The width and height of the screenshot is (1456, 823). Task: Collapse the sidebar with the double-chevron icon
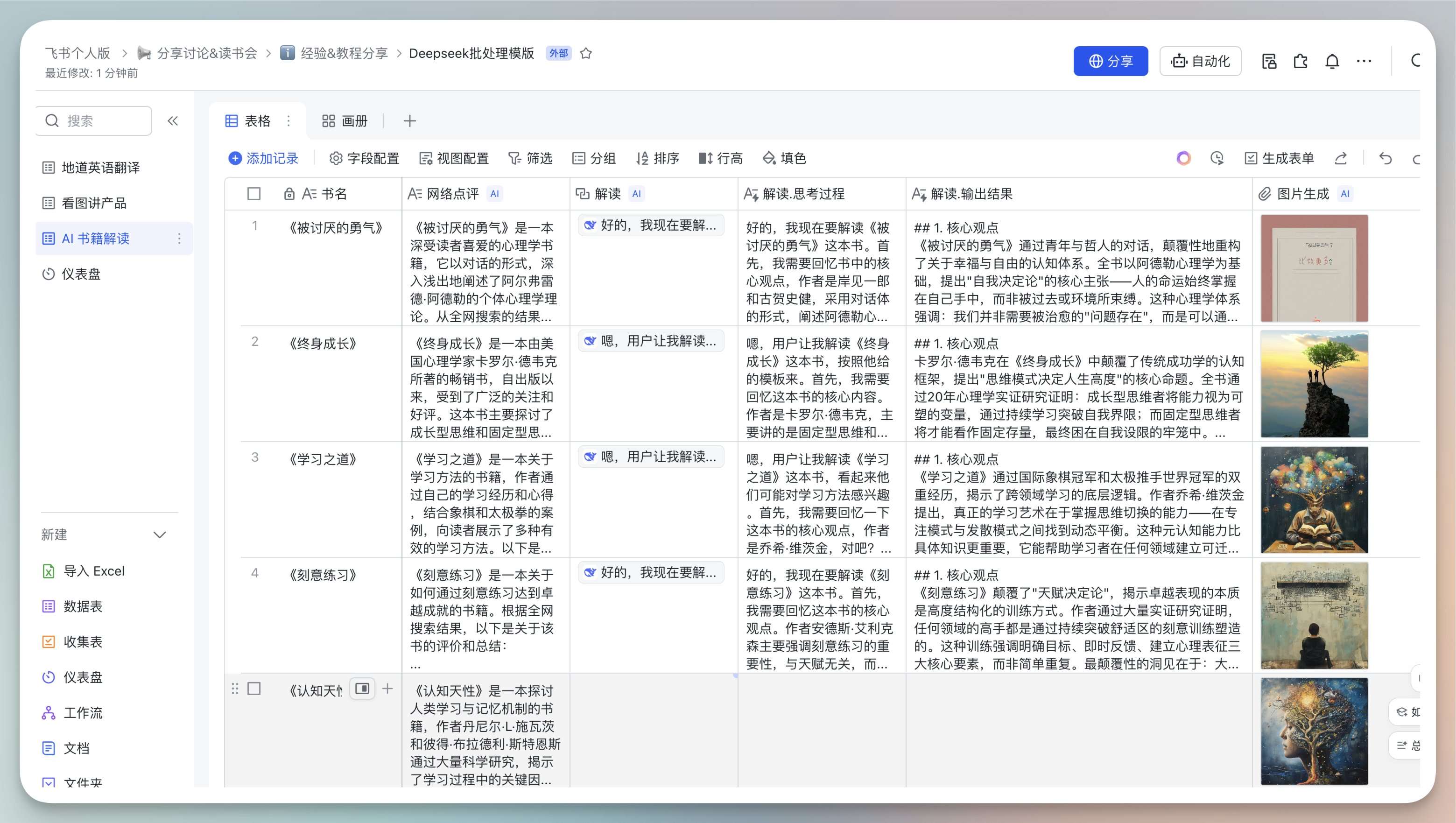point(173,120)
